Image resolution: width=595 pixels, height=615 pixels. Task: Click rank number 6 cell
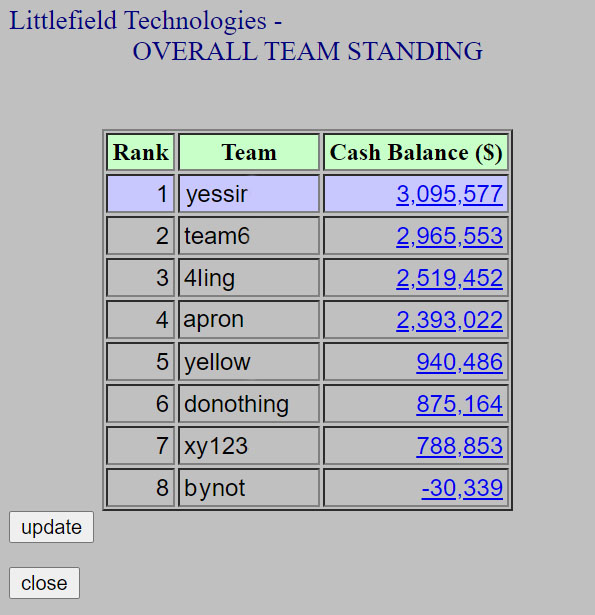140,404
